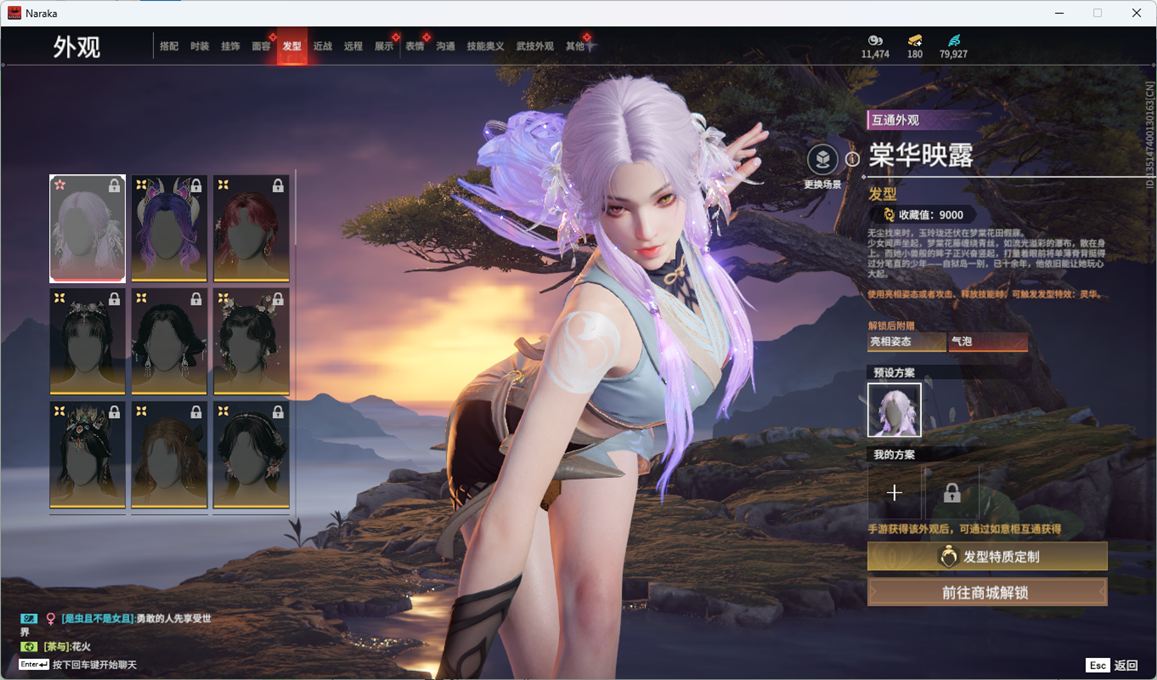Screen dimensions: 1157x680
Task: Click the 亮相姿态 unlock bonus tag
Action: [x=906, y=342]
